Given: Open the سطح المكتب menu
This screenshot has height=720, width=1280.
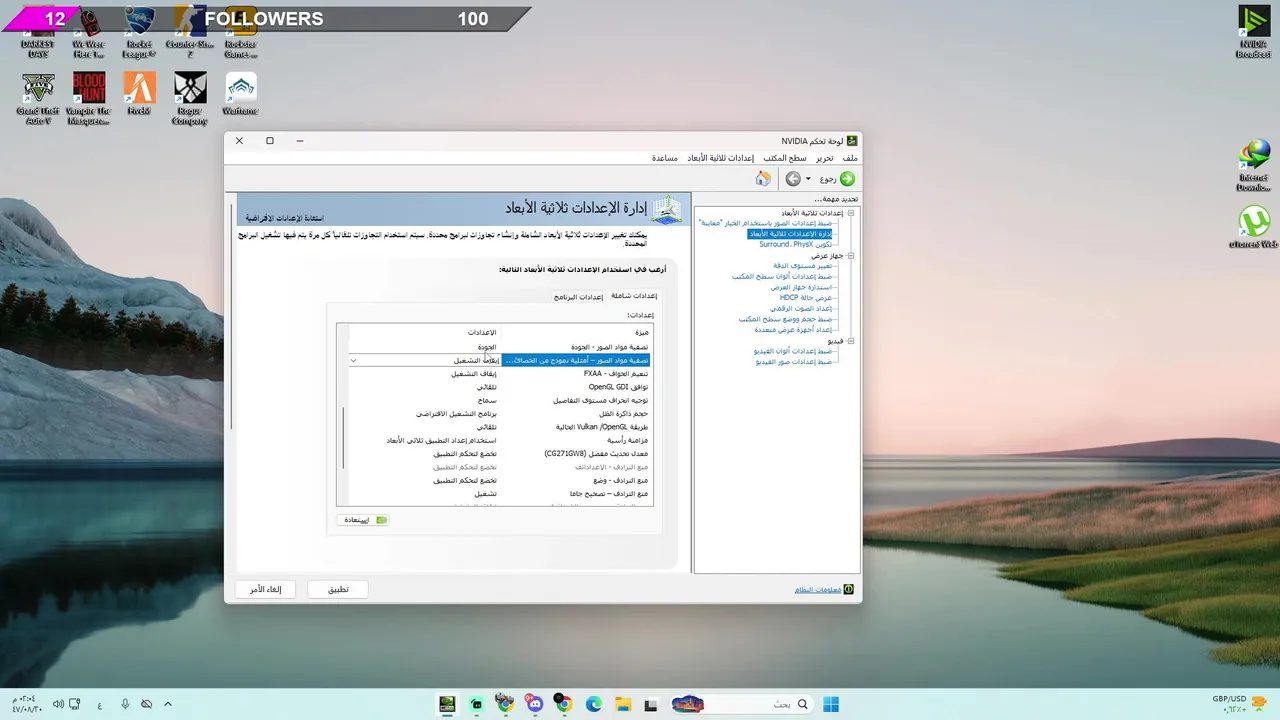Looking at the screenshot, I should (785, 158).
